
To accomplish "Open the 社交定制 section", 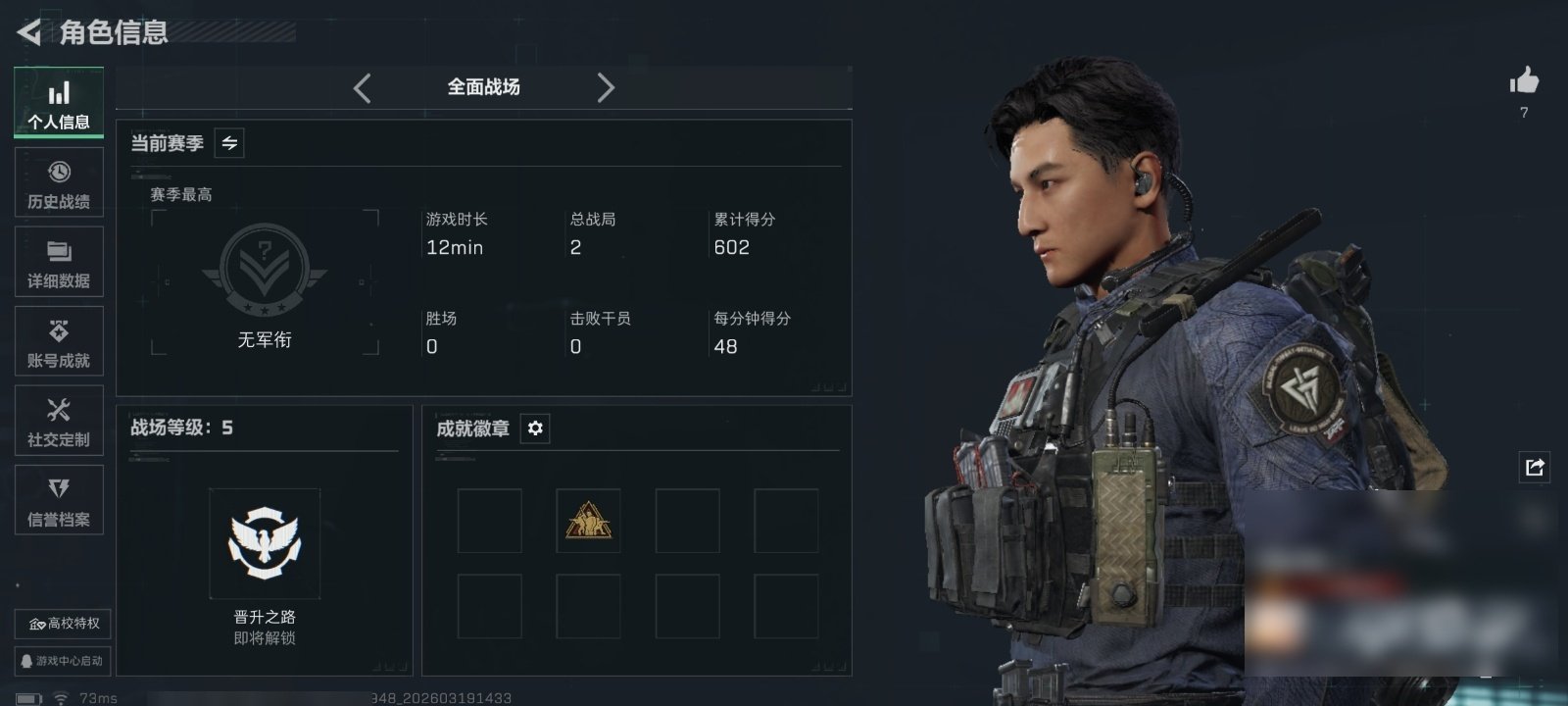I will point(59,421).
